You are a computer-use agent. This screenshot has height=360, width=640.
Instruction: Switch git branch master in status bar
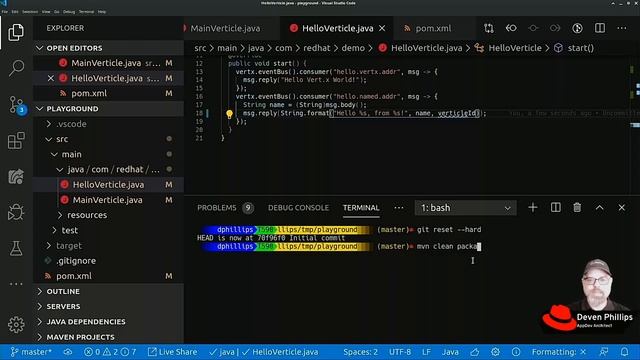click(31, 352)
